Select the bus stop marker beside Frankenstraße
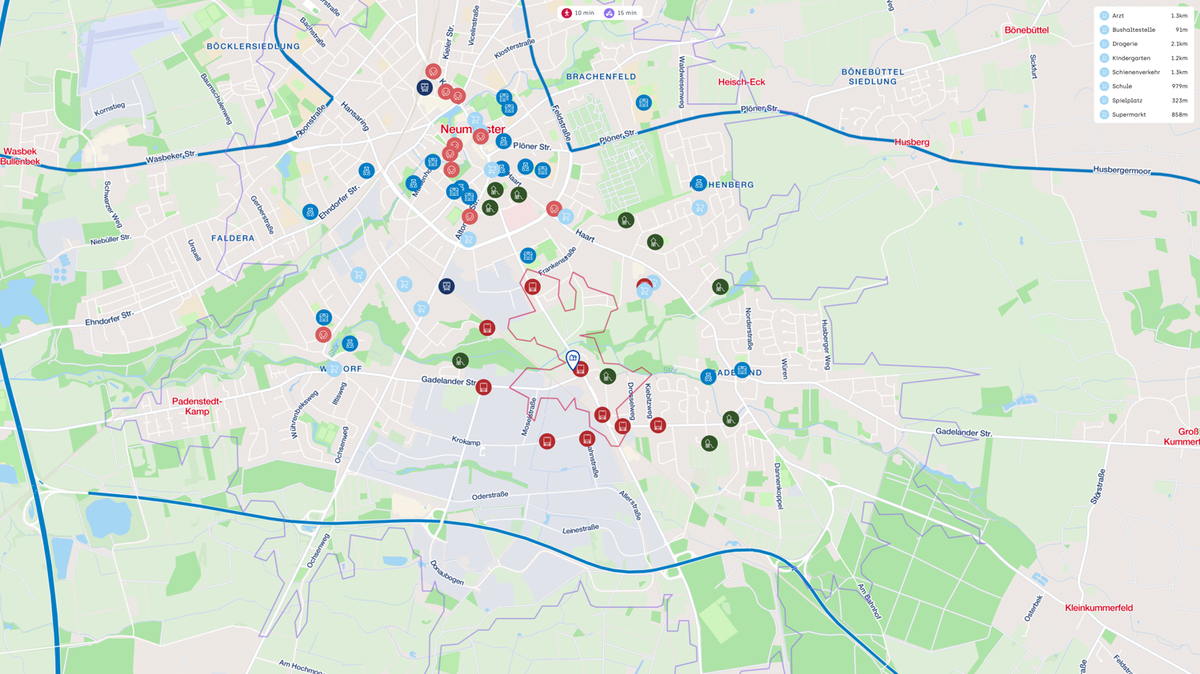The image size is (1200, 674). [x=532, y=287]
